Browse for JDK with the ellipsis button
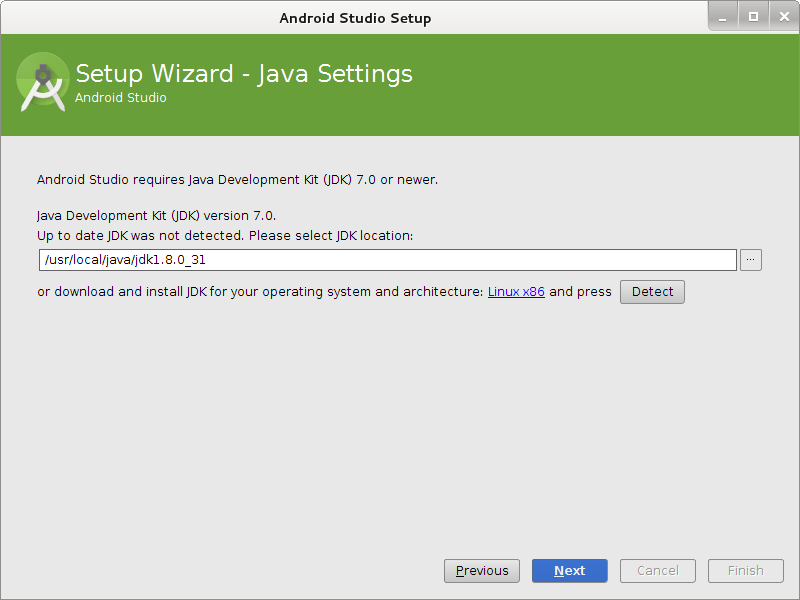This screenshot has width=800, height=600. pyautogui.click(x=751, y=260)
